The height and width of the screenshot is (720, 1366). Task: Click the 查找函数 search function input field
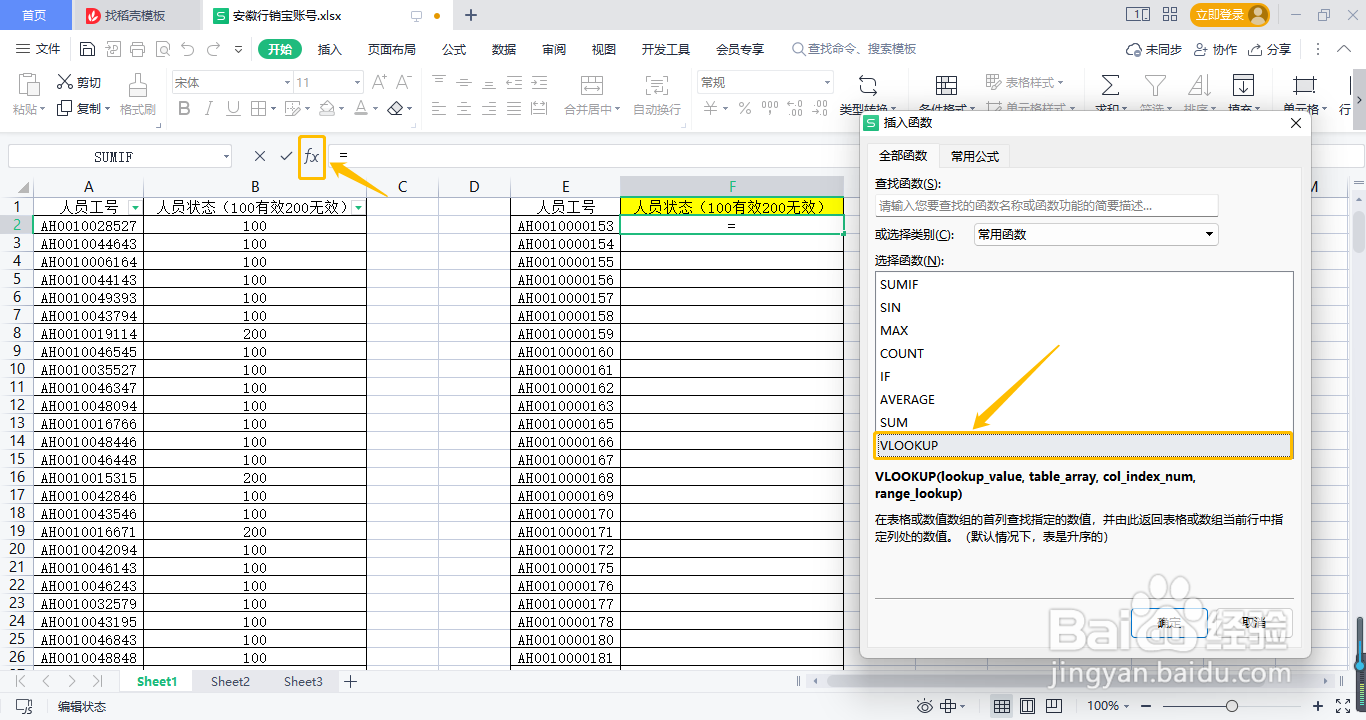[x=1046, y=205]
